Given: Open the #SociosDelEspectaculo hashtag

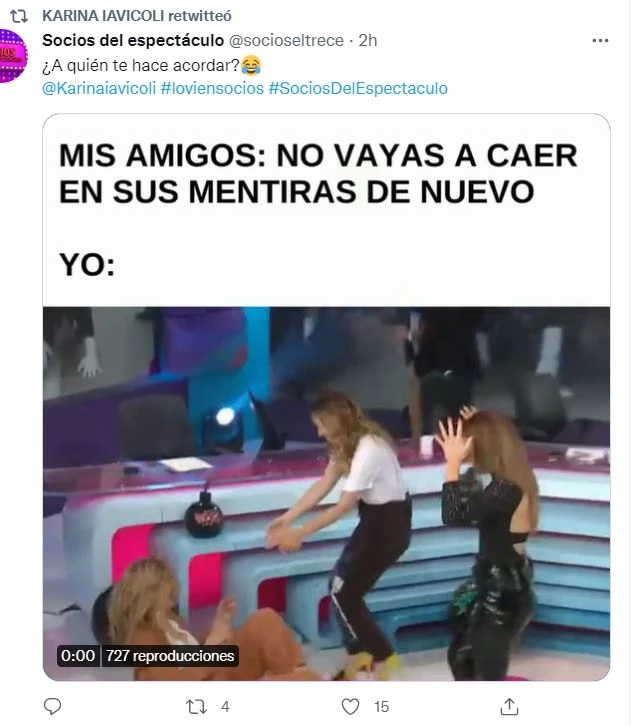Looking at the screenshot, I should pyautogui.click(x=358, y=88).
